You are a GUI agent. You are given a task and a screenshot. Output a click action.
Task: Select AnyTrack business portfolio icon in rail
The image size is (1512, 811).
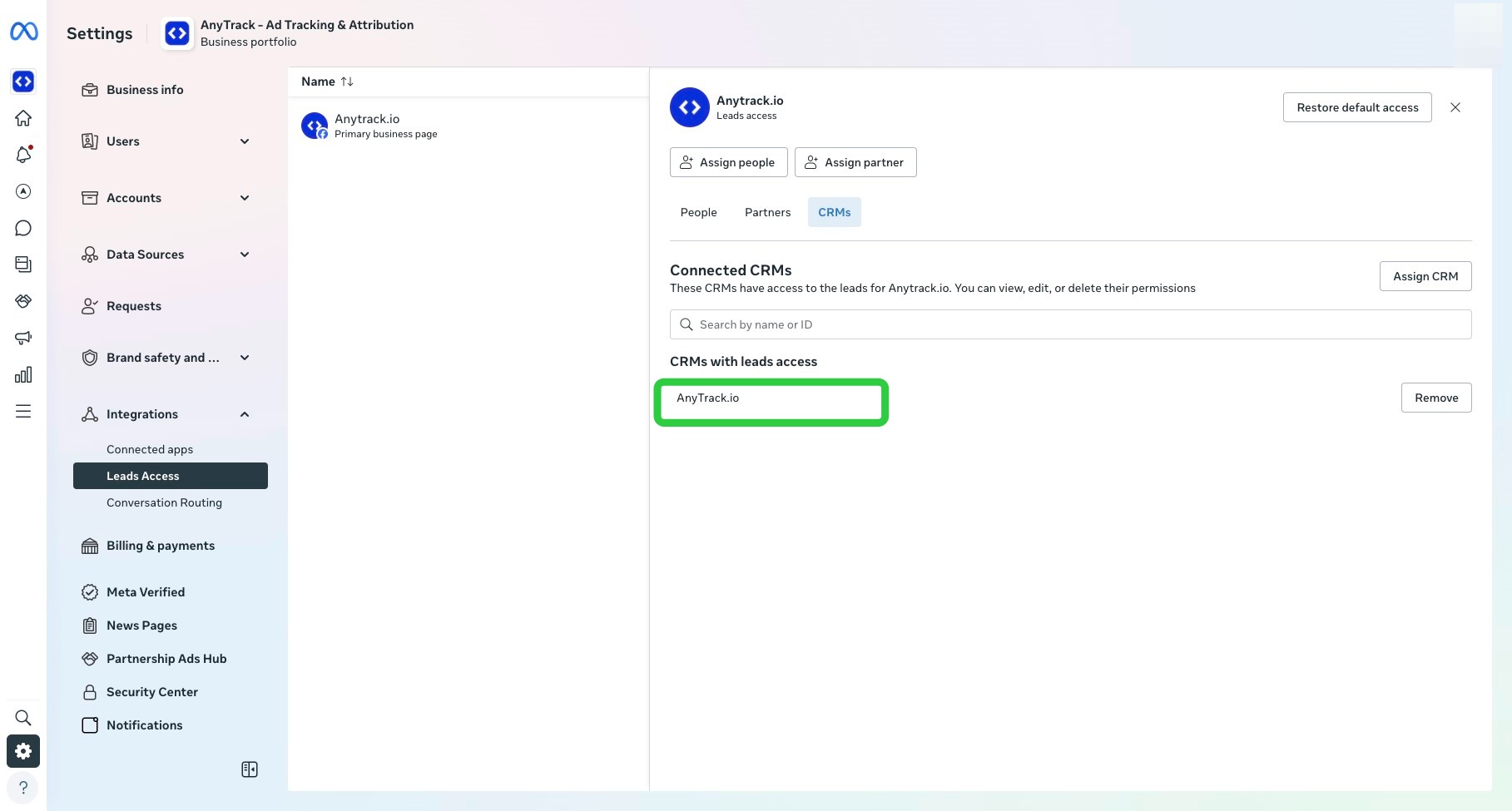[23, 82]
